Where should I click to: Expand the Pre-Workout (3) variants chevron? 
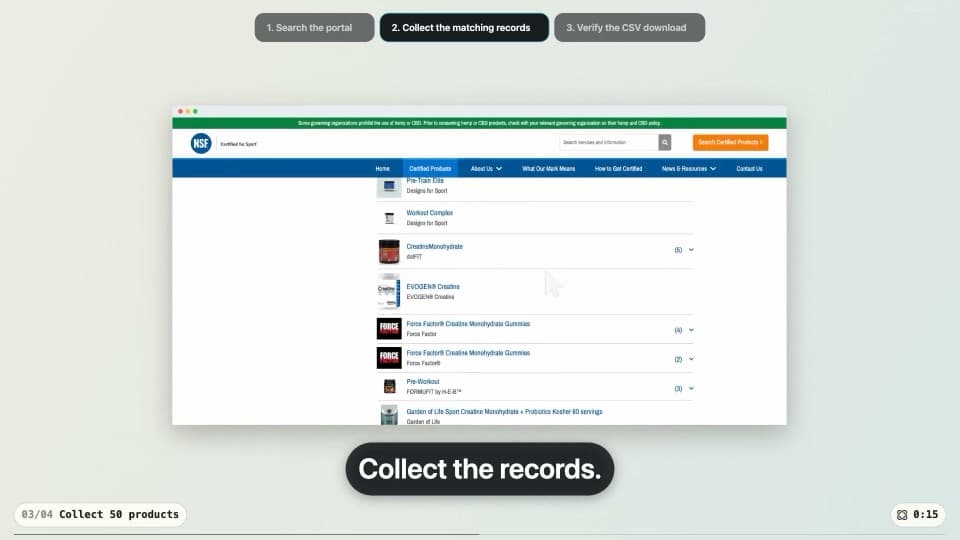[691, 388]
